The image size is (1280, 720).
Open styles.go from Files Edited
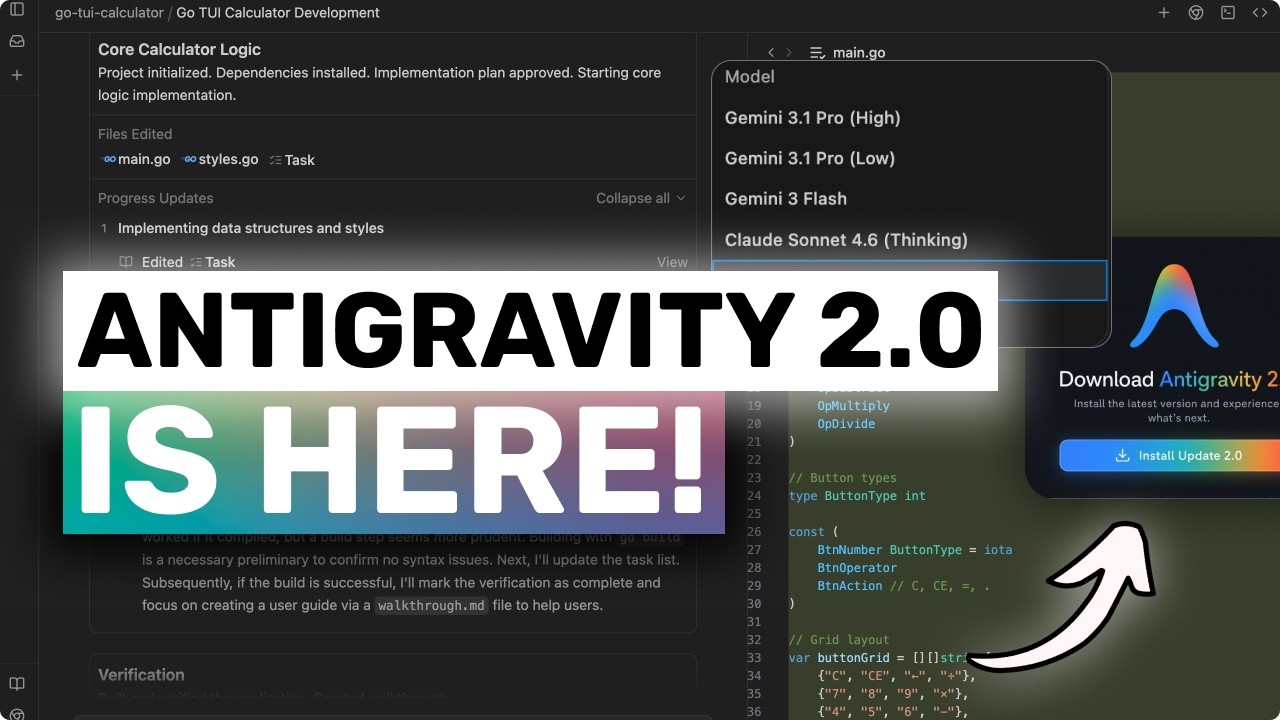[220, 160]
